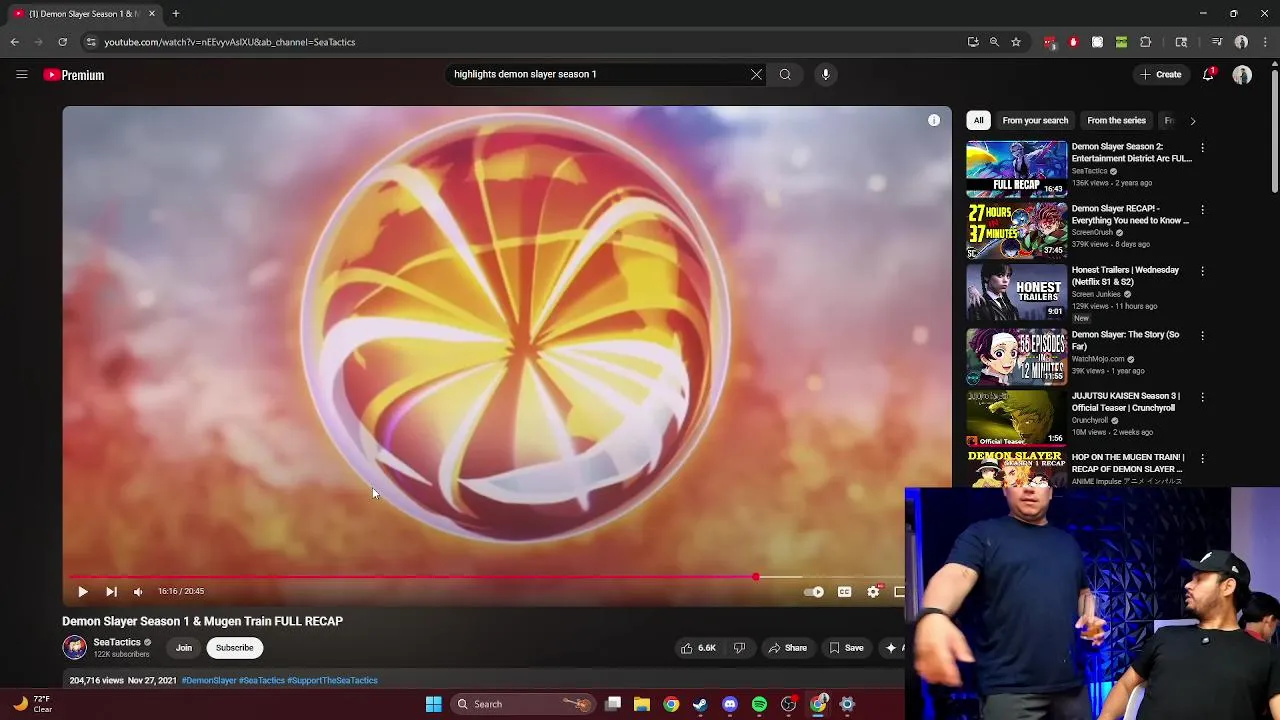Image resolution: width=1280 pixels, height=720 pixels.
Task: Select the From the series chip
Action: pos(1116,120)
